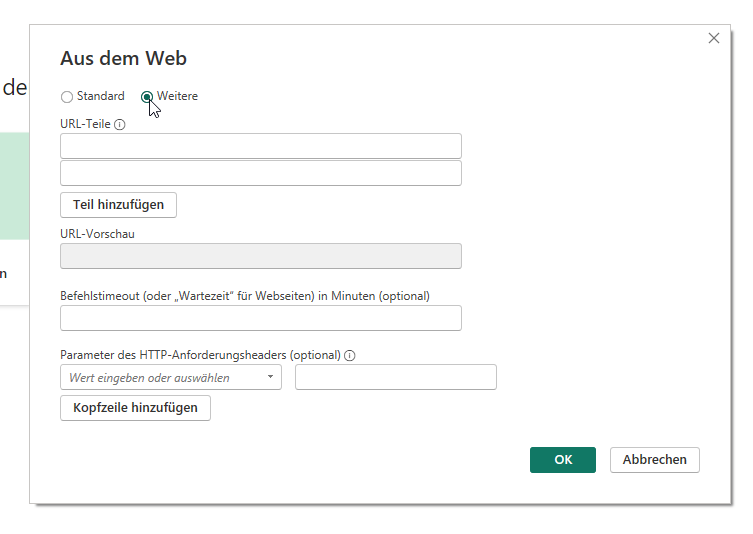
Task: Close the Aus dem Web dialog
Action: [x=713, y=38]
